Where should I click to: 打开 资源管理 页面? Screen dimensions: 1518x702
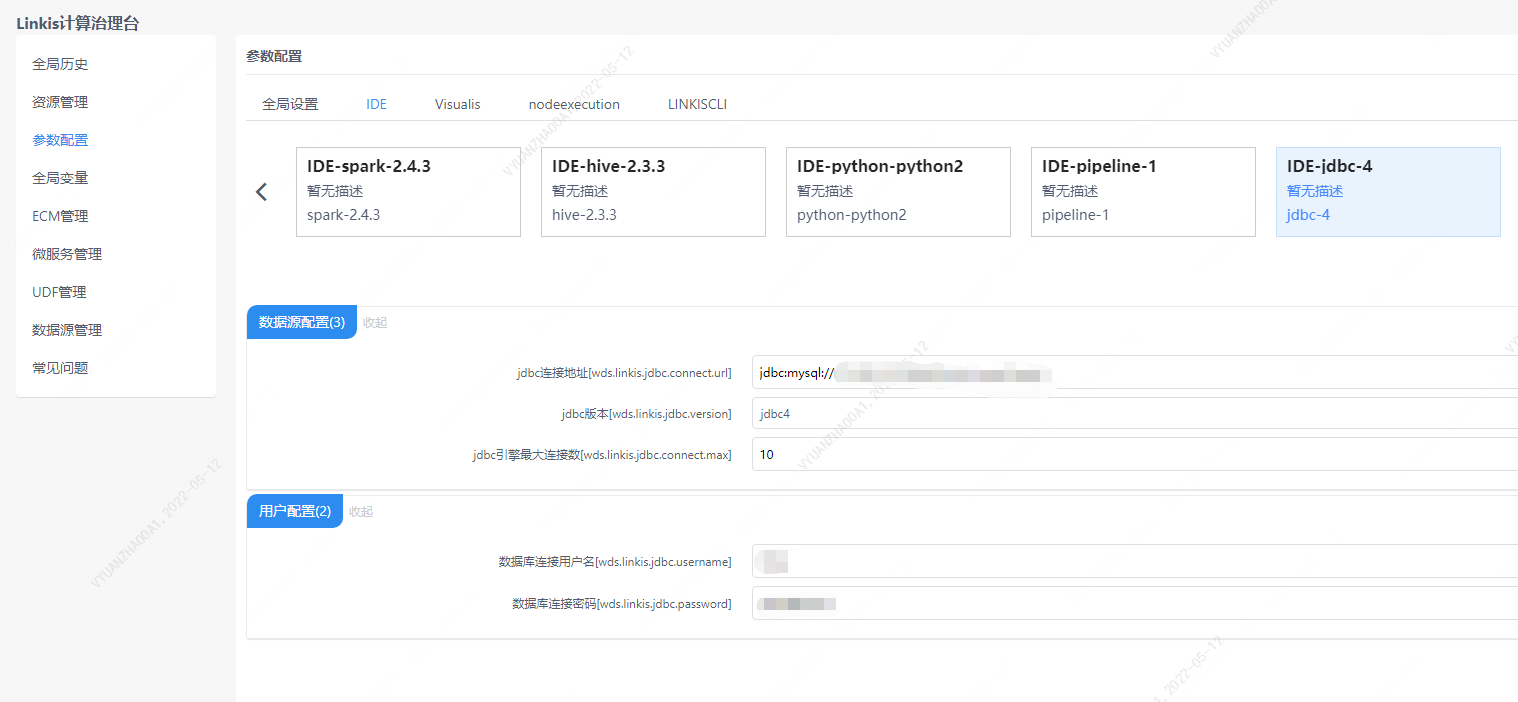coord(59,101)
